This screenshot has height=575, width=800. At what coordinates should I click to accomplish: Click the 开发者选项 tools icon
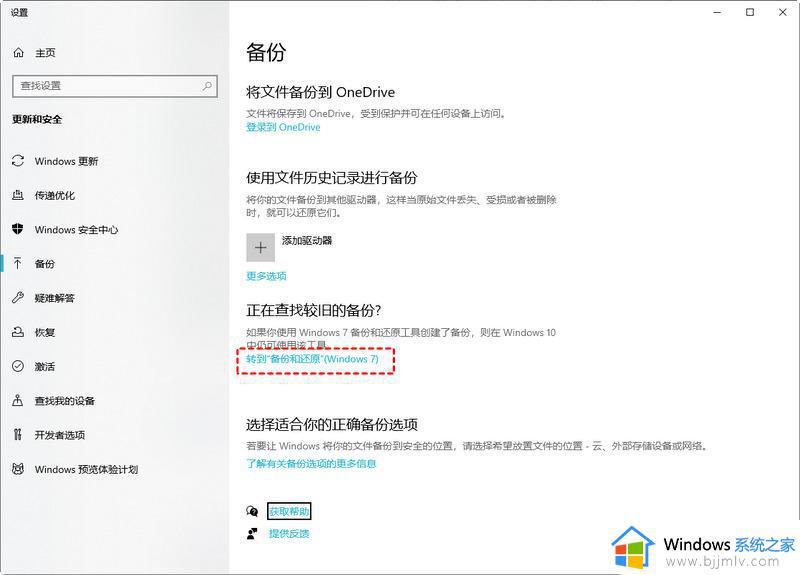(18, 434)
